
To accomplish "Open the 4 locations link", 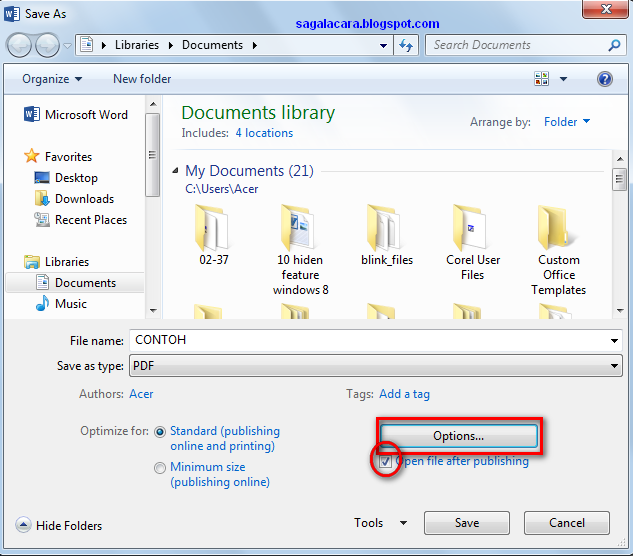I will coord(264,133).
